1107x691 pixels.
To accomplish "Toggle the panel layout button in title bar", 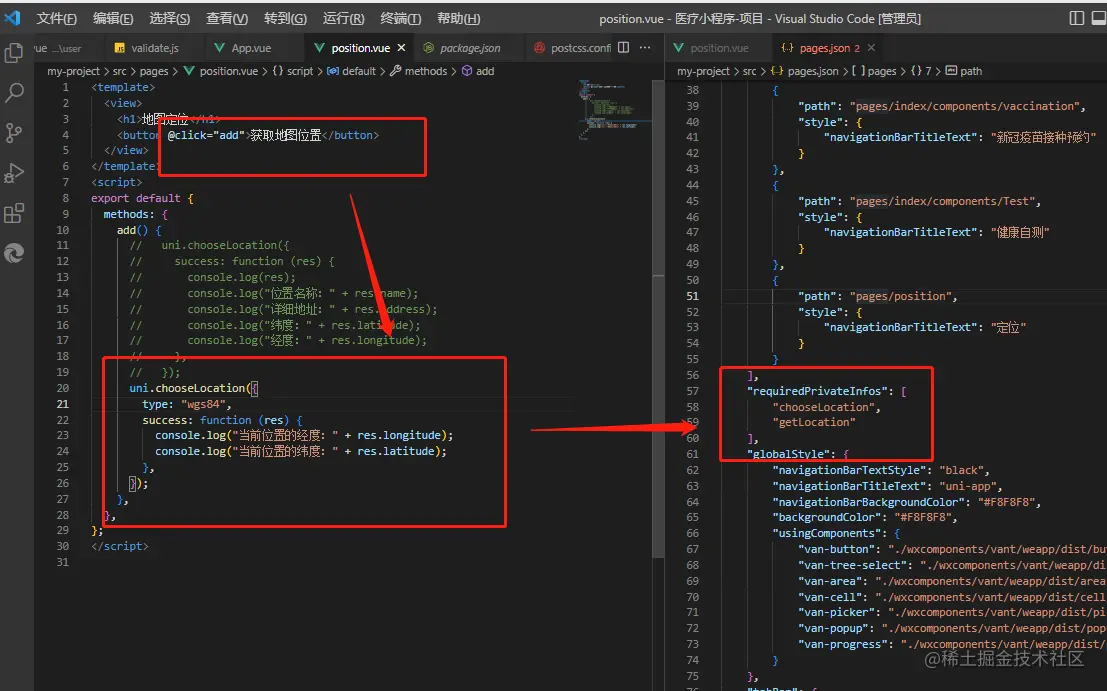I will 1098,18.
